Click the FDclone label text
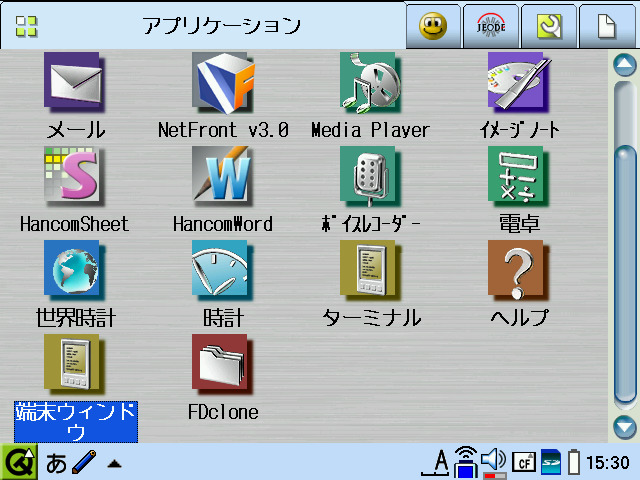 (223, 412)
